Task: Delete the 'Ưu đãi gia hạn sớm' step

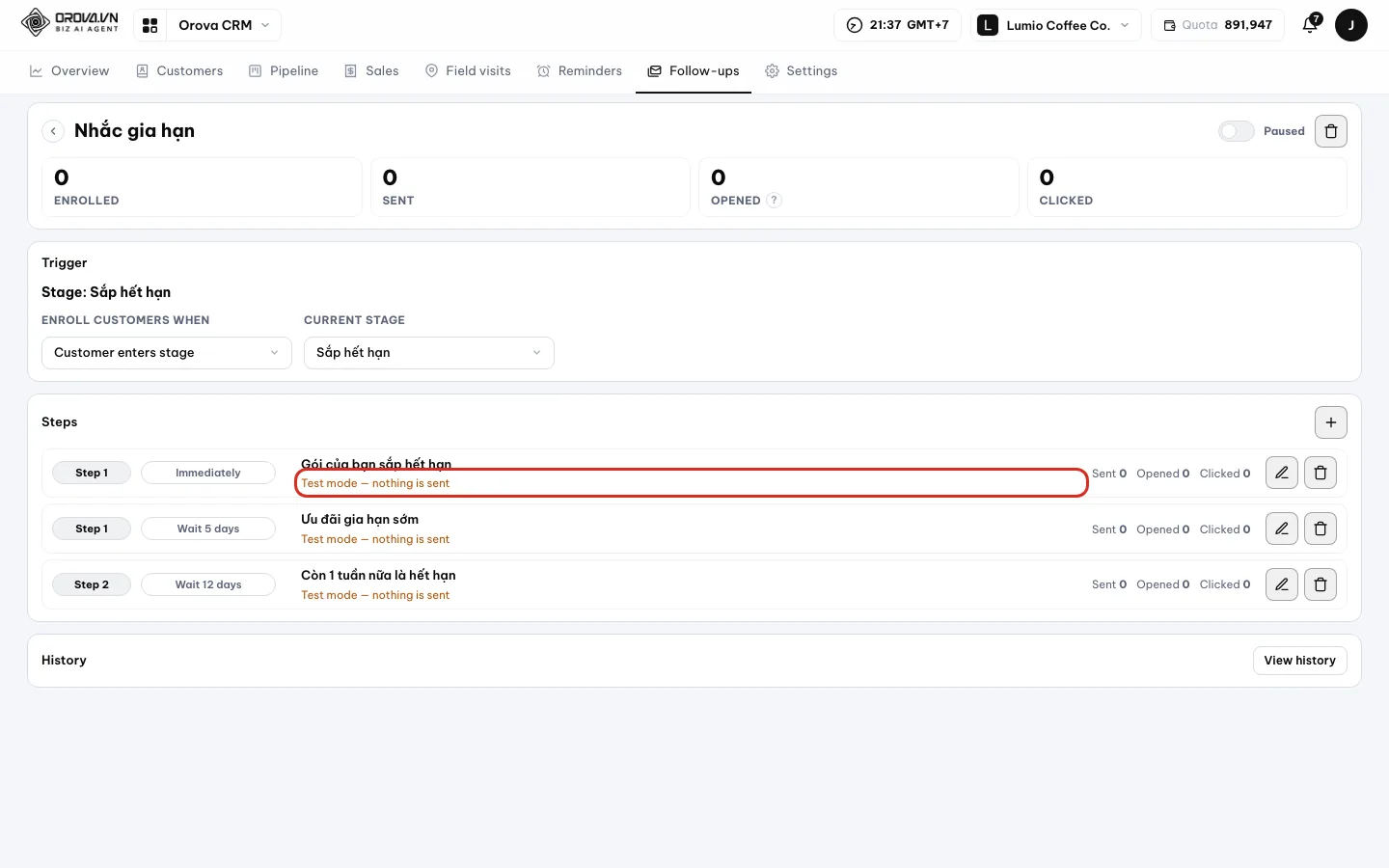Action: click(1321, 529)
